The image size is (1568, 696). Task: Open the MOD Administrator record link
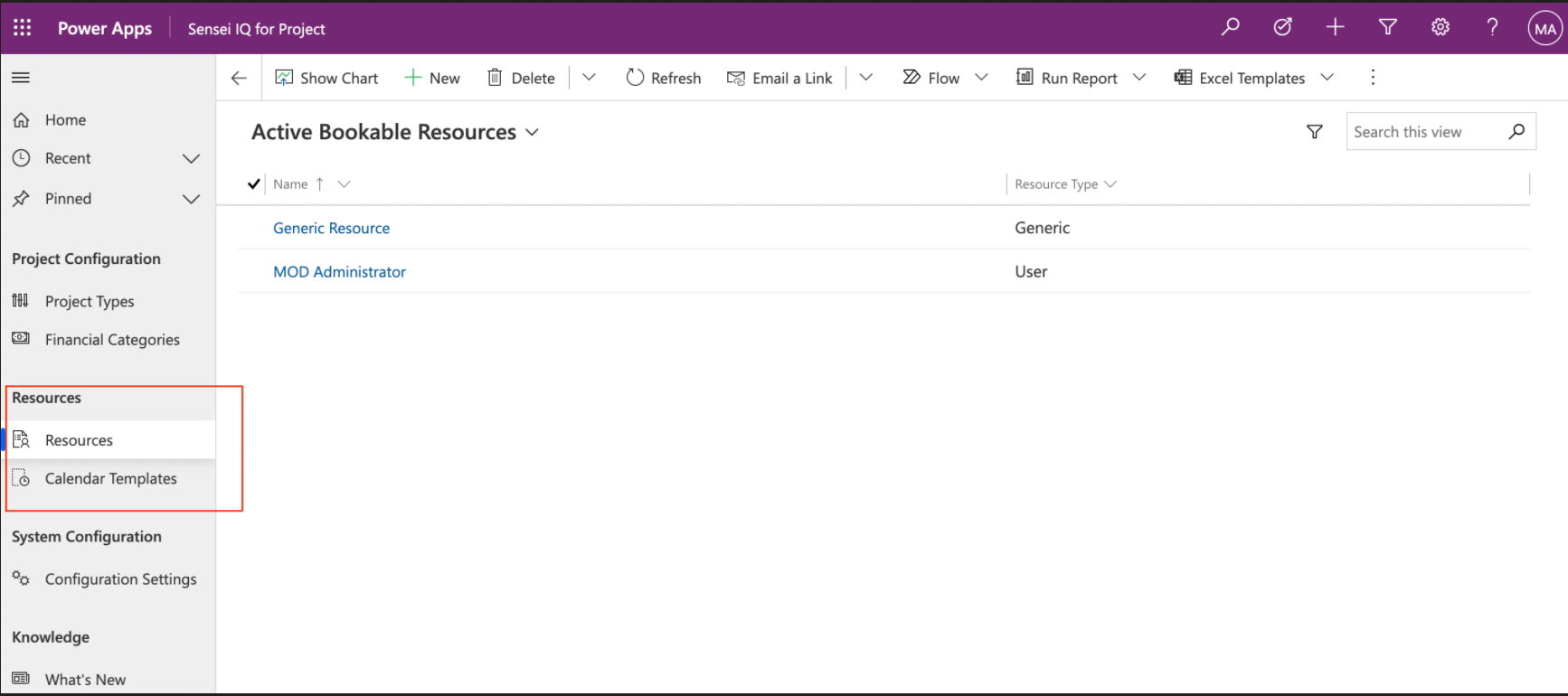pos(339,272)
